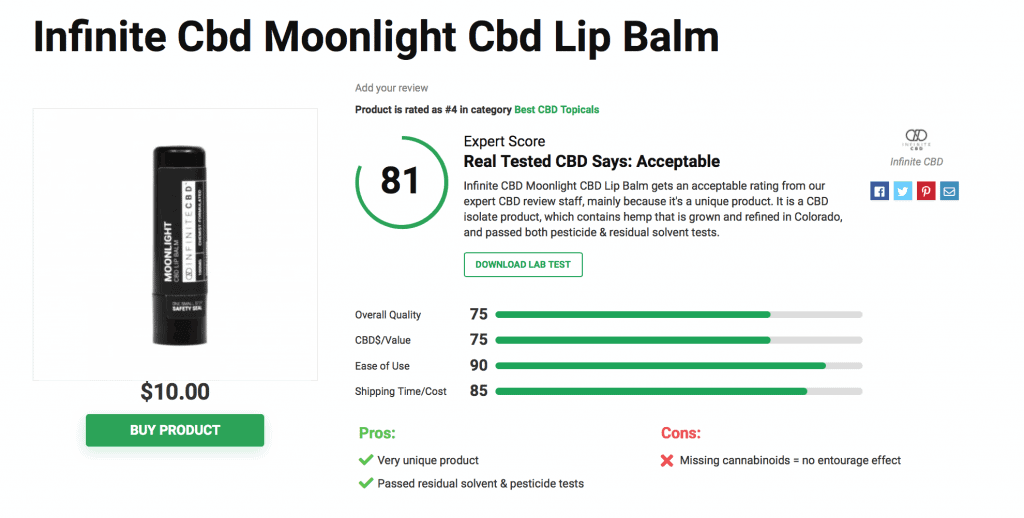Share on Facebook icon
This screenshot has width=1024, height=518.
pyautogui.click(x=880, y=191)
